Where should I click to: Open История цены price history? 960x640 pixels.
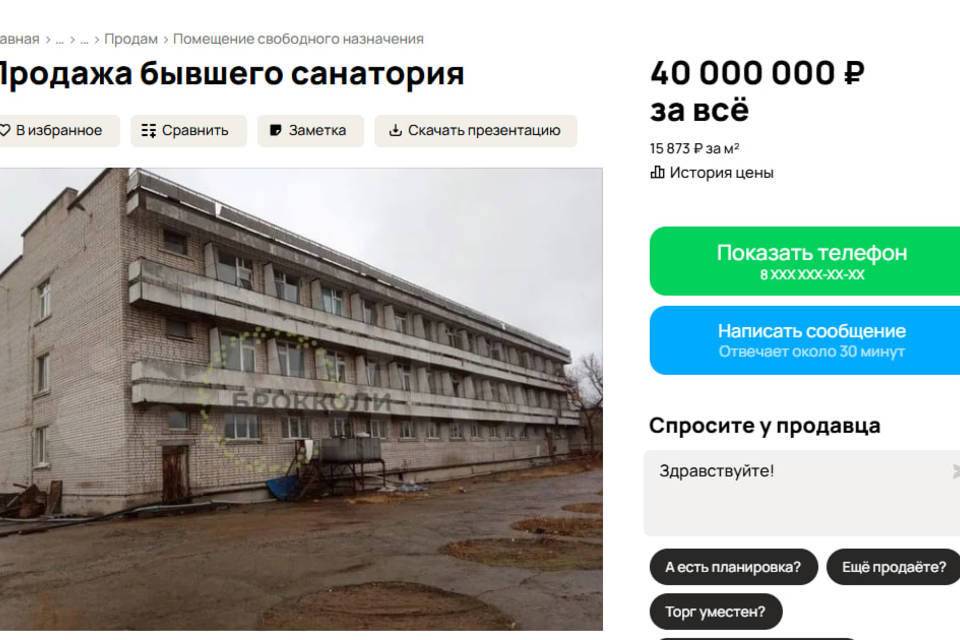[x=712, y=173]
